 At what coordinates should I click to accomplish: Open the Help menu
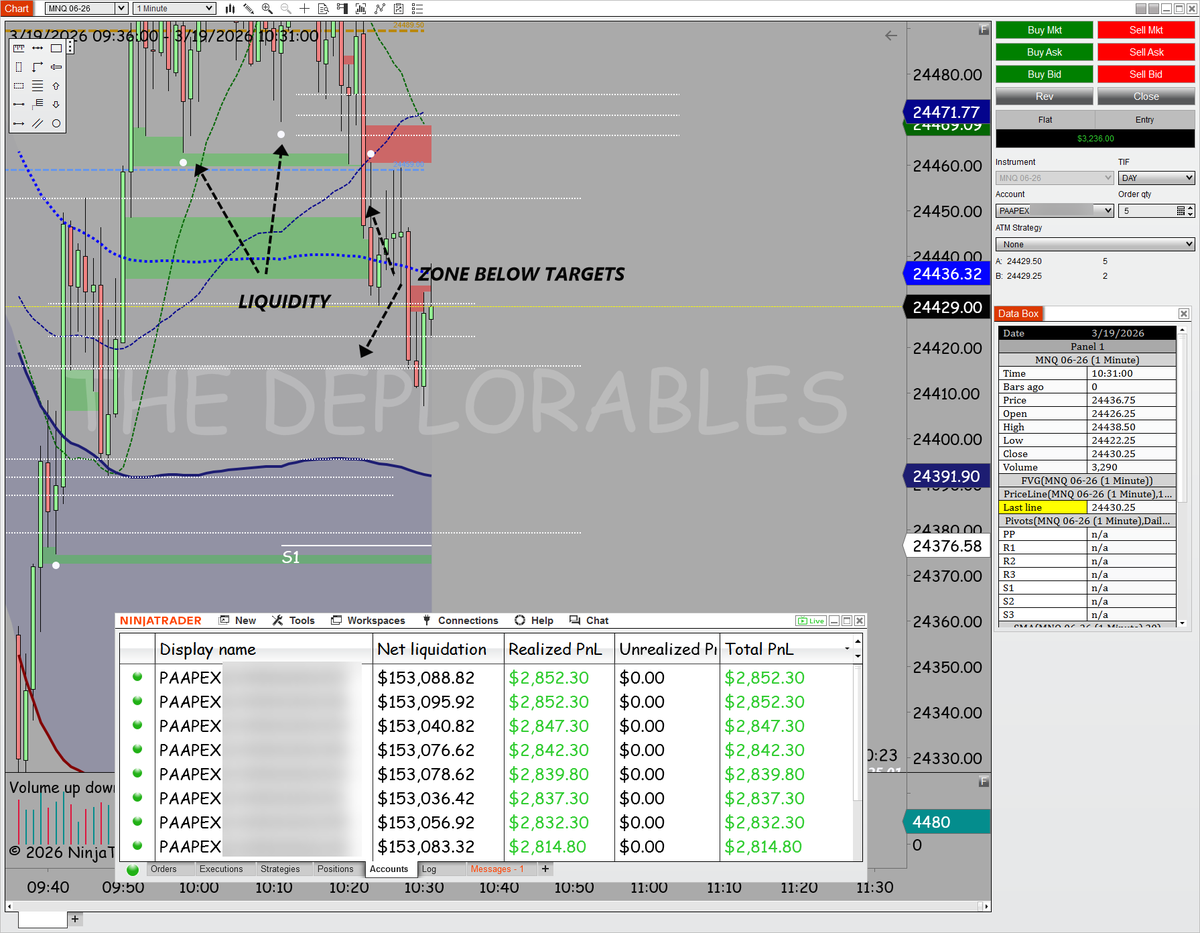534,621
